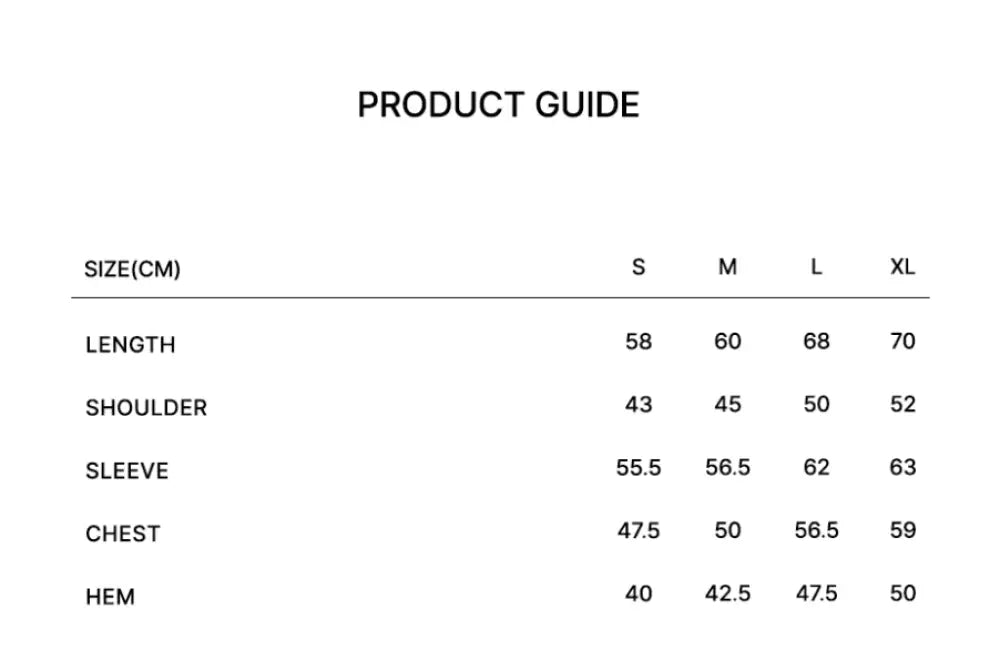Select the L size column header
1000x660 pixels.
(x=817, y=267)
